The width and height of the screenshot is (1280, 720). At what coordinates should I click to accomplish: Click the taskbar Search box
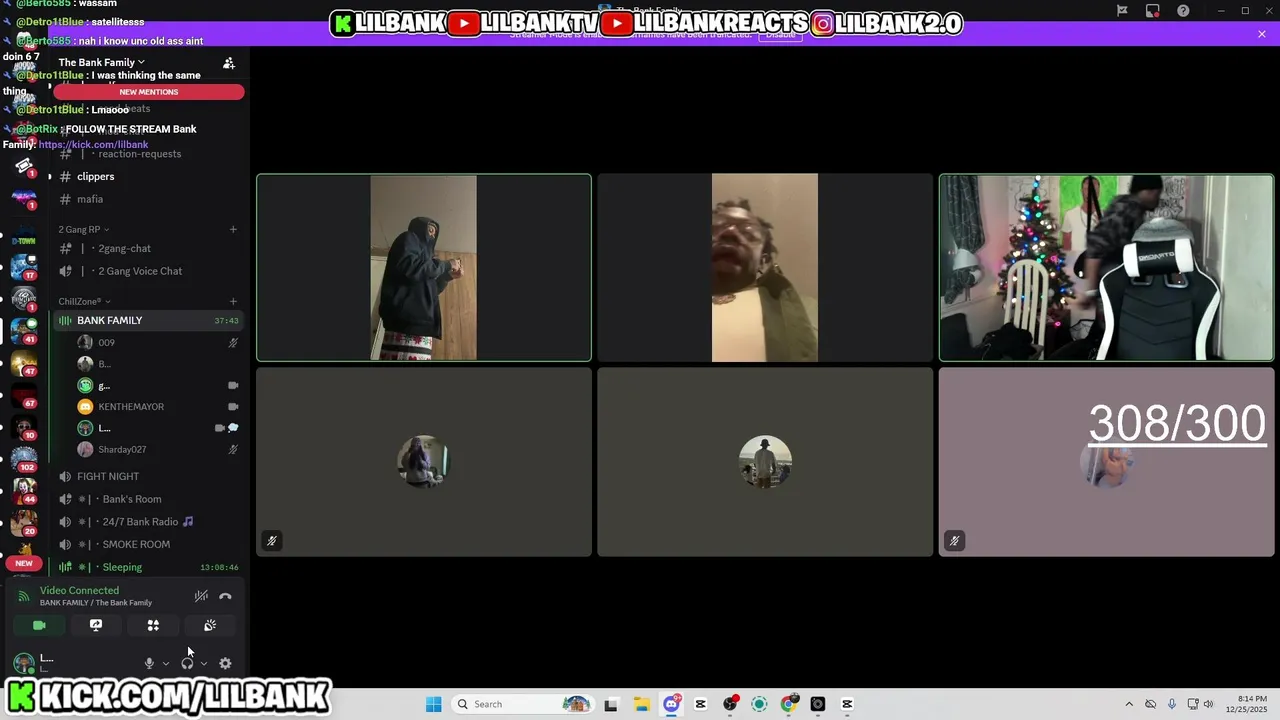point(522,704)
